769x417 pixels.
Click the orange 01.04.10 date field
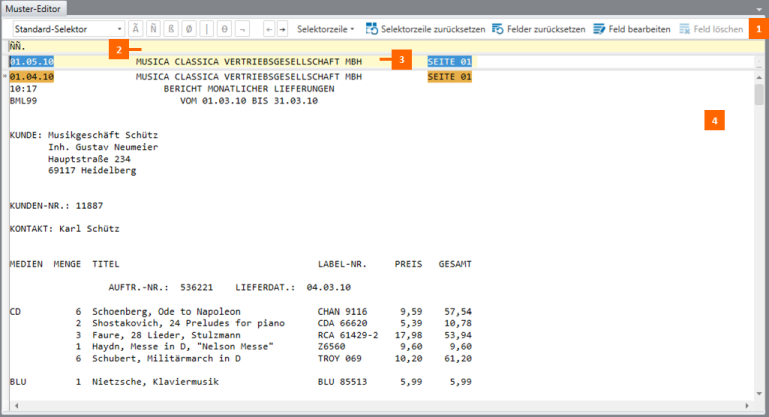(x=32, y=76)
